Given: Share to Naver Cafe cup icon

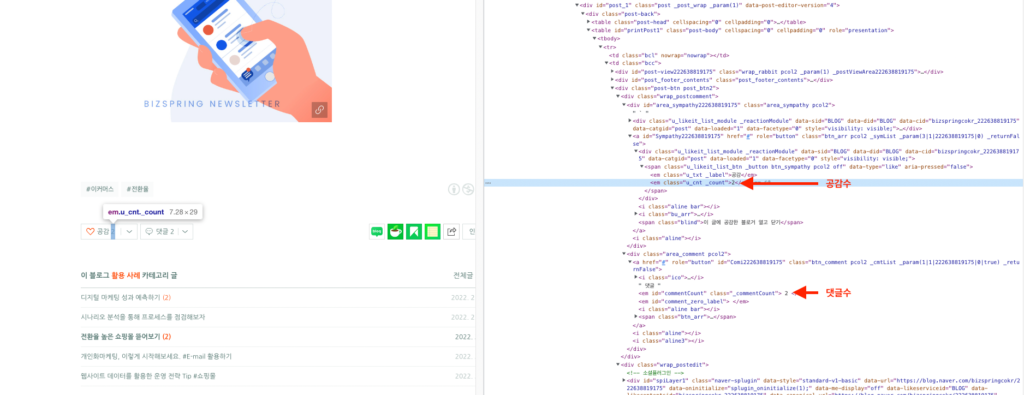Looking at the screenshot, I should [x=394, y=231].
